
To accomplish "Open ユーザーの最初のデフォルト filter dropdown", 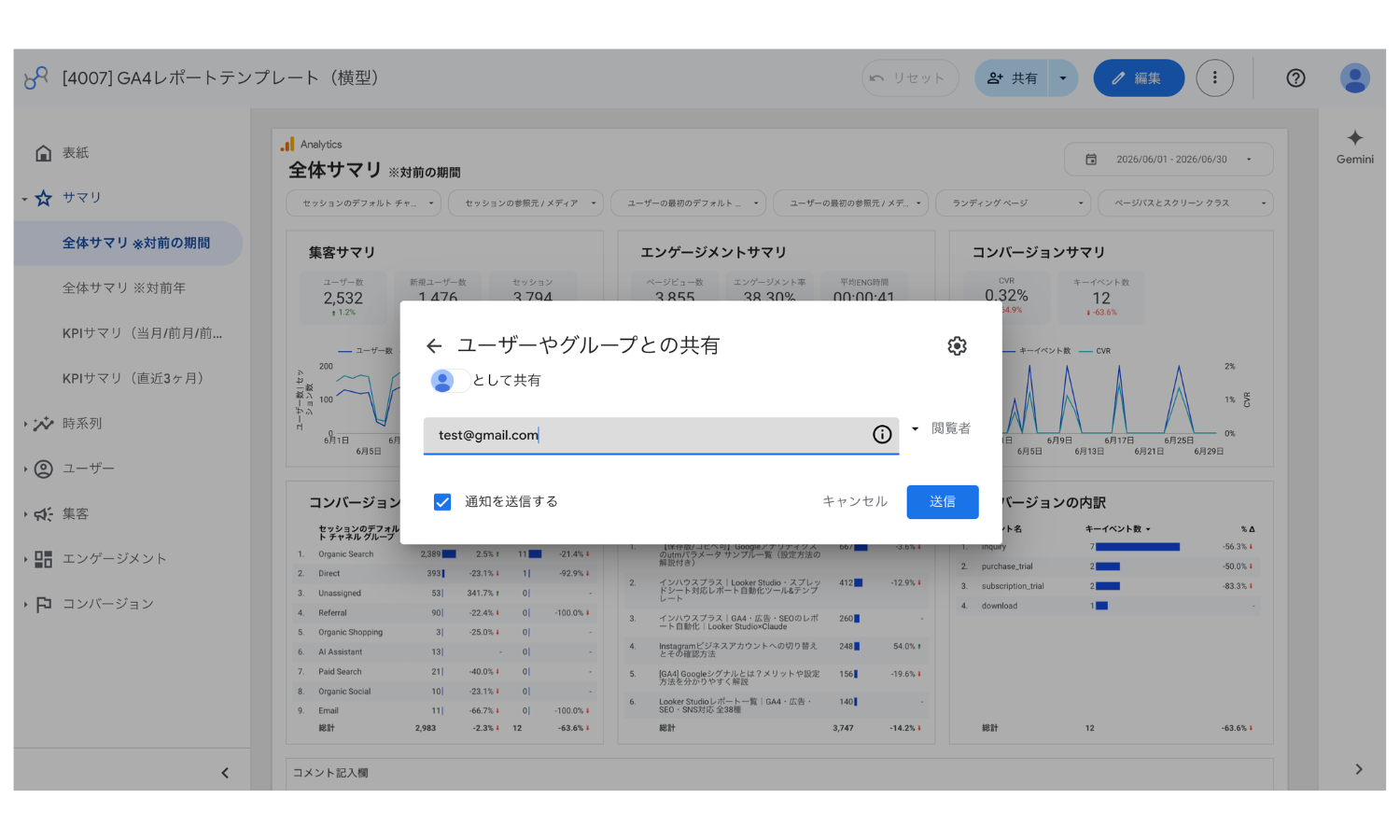I will click(688, 203).
